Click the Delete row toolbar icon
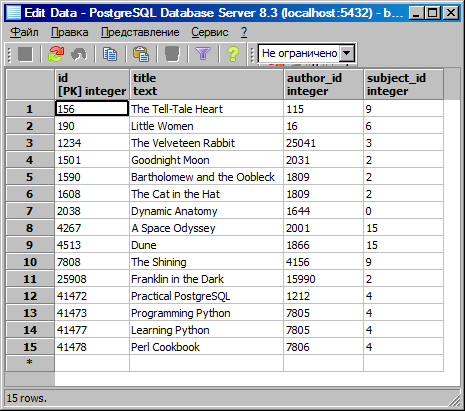The height and width of the screenshot is (411, 465). pos(172,54)
